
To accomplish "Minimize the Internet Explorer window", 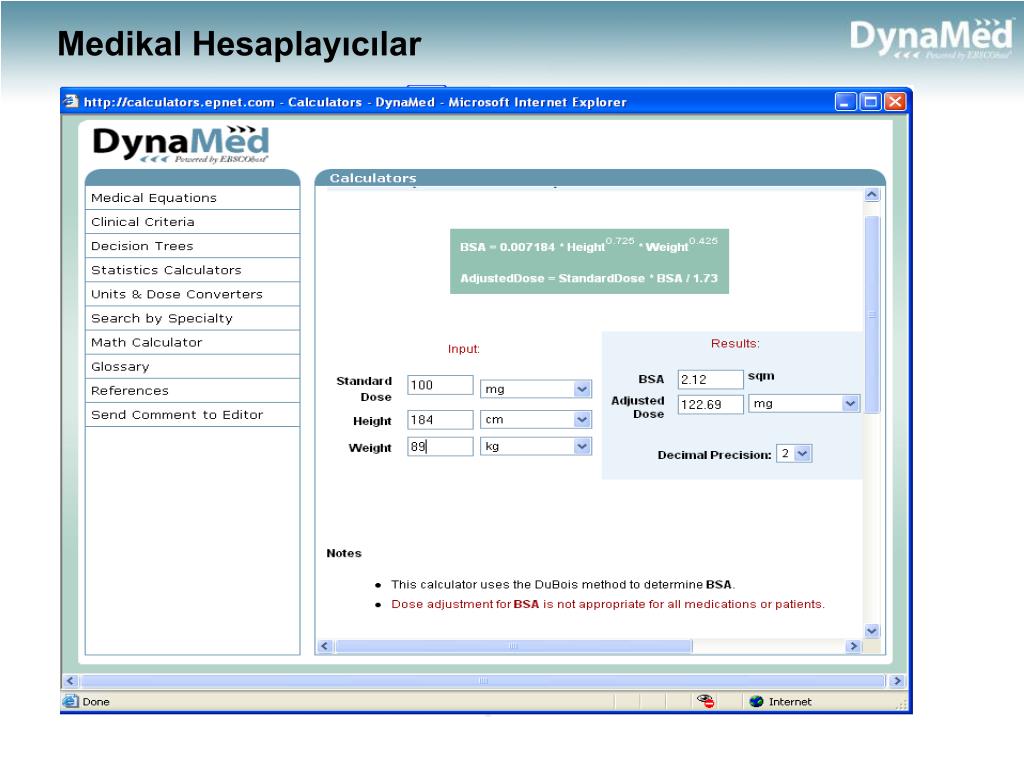I will (x=845, y=102).
